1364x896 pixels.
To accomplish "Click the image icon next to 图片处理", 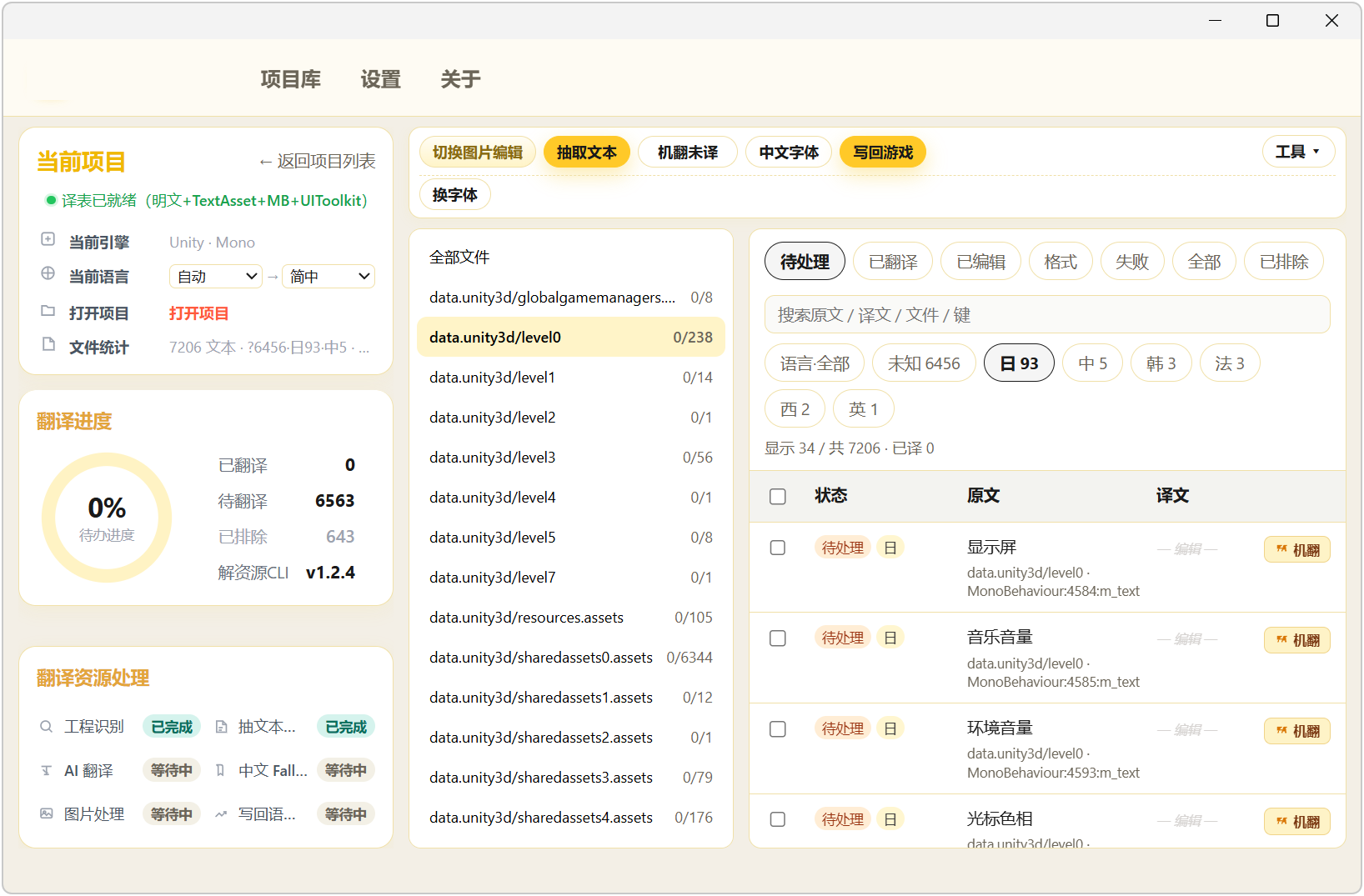I will [x=47, y=814].
